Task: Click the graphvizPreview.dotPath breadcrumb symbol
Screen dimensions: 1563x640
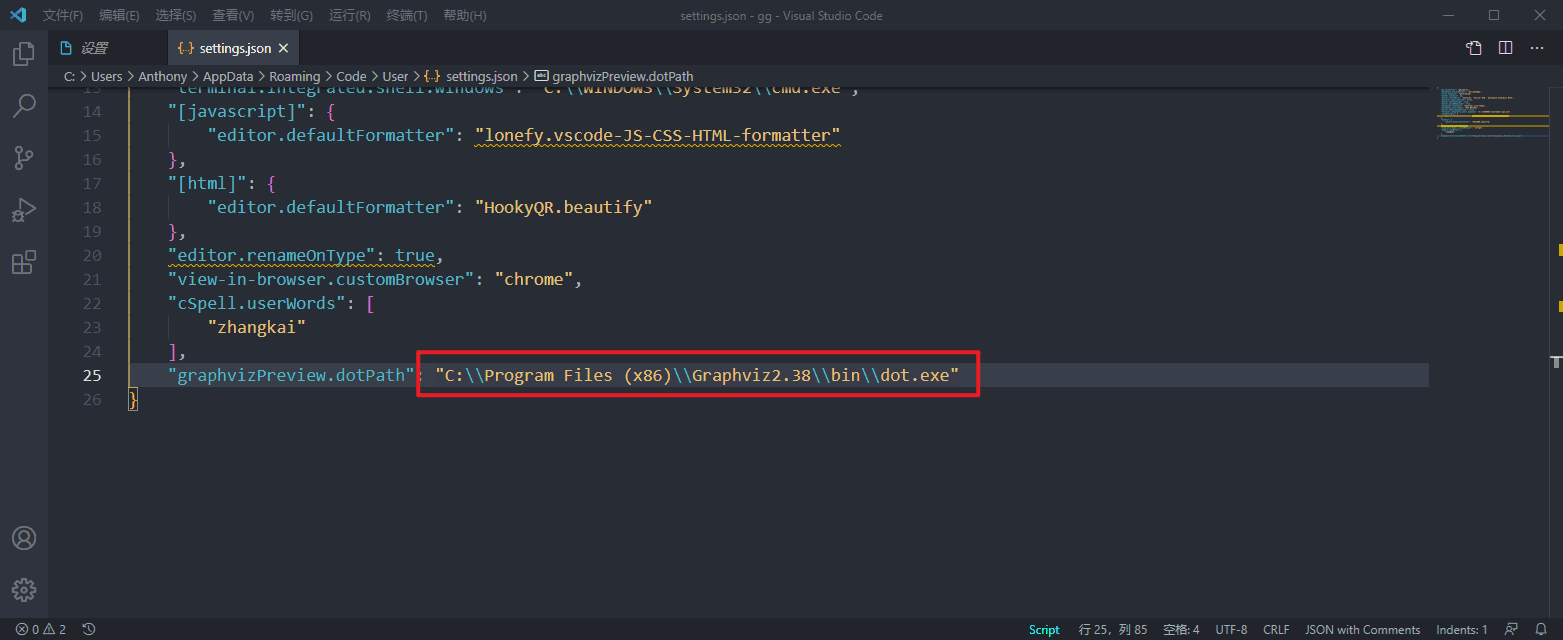Action: [x=614, y=76]
